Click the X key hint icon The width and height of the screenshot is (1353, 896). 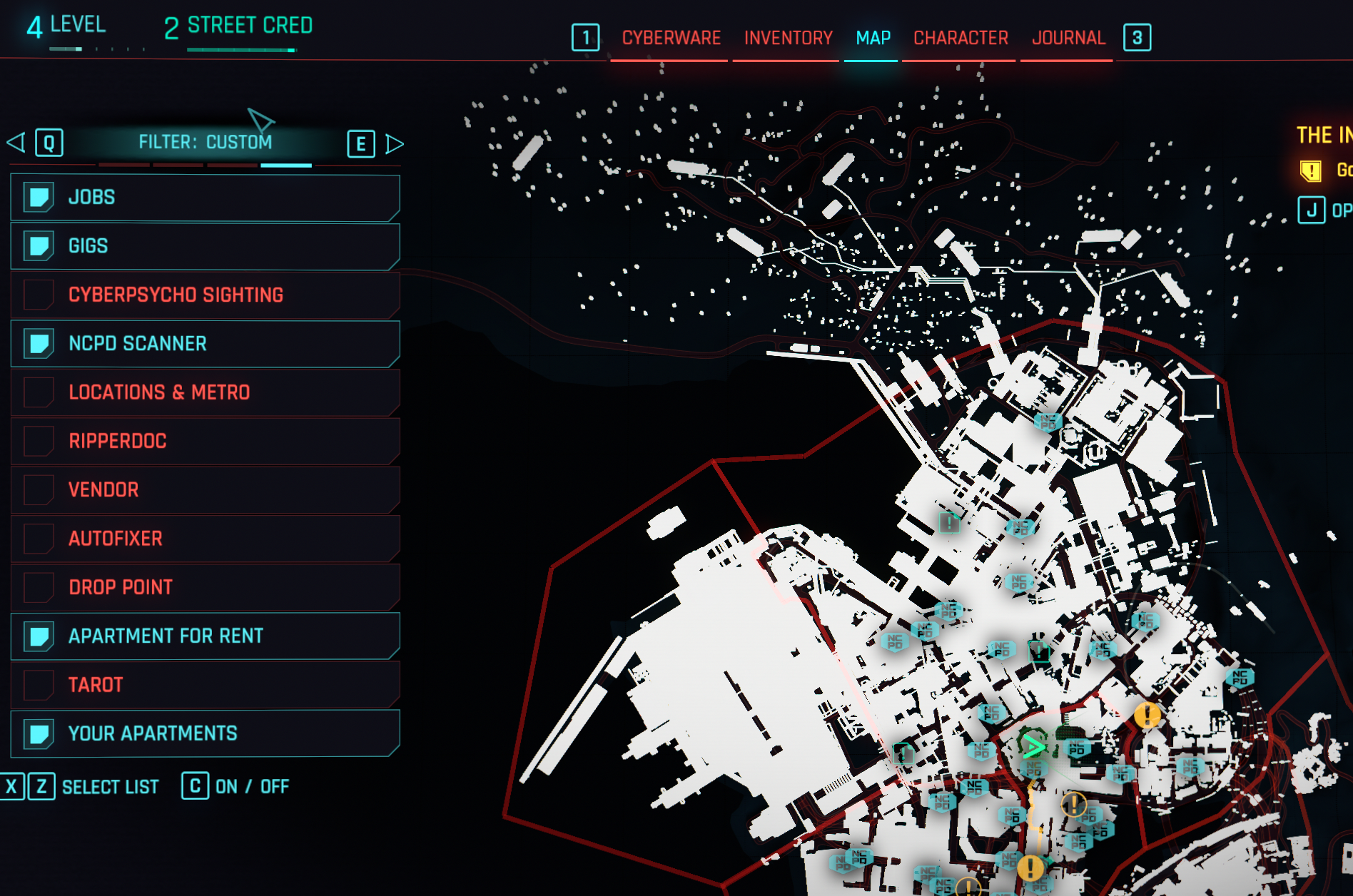pyautogui.click(x=11, y=786)
